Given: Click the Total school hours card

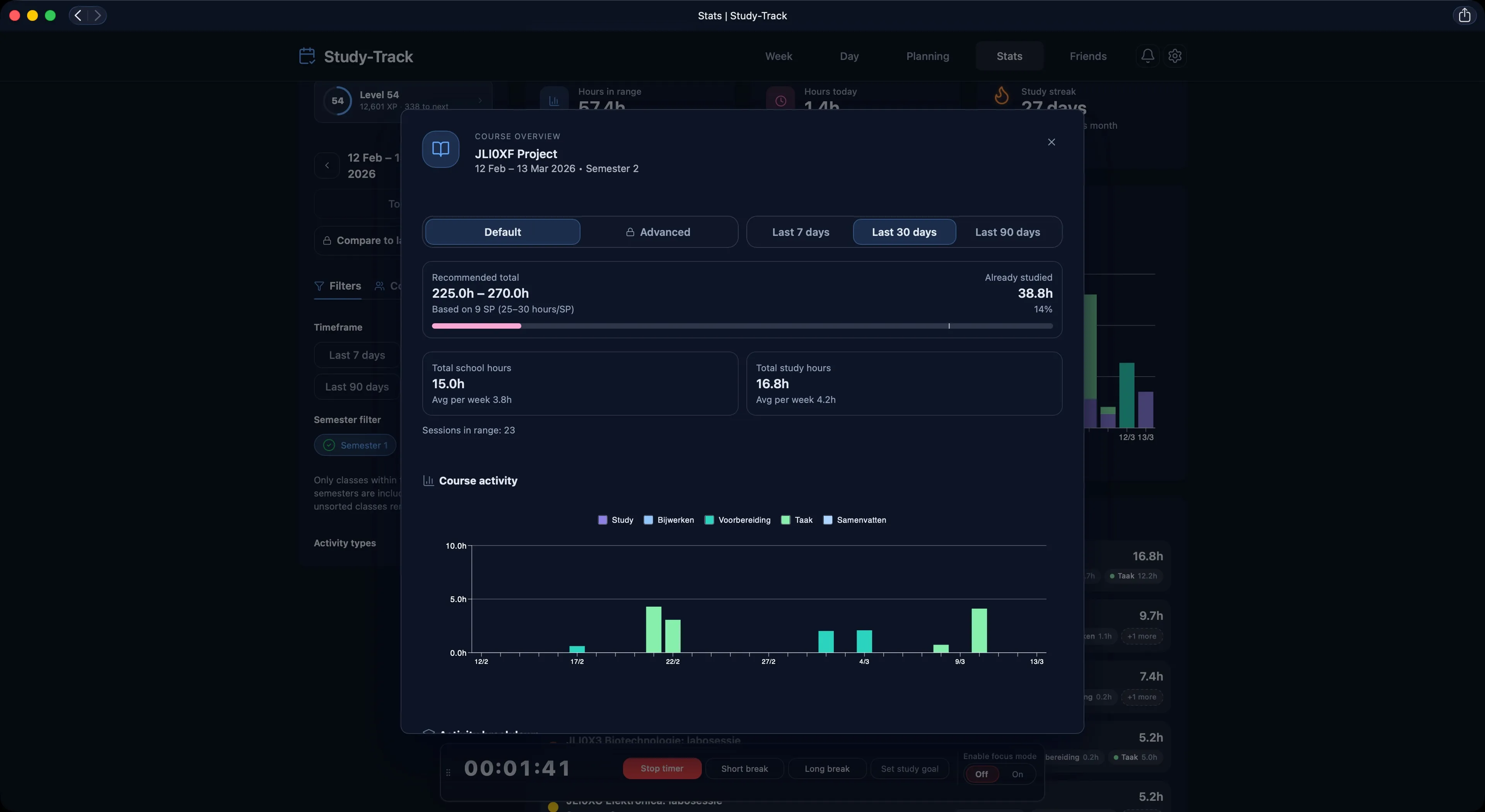Looking at the screenshot, I should click(580, 383).
